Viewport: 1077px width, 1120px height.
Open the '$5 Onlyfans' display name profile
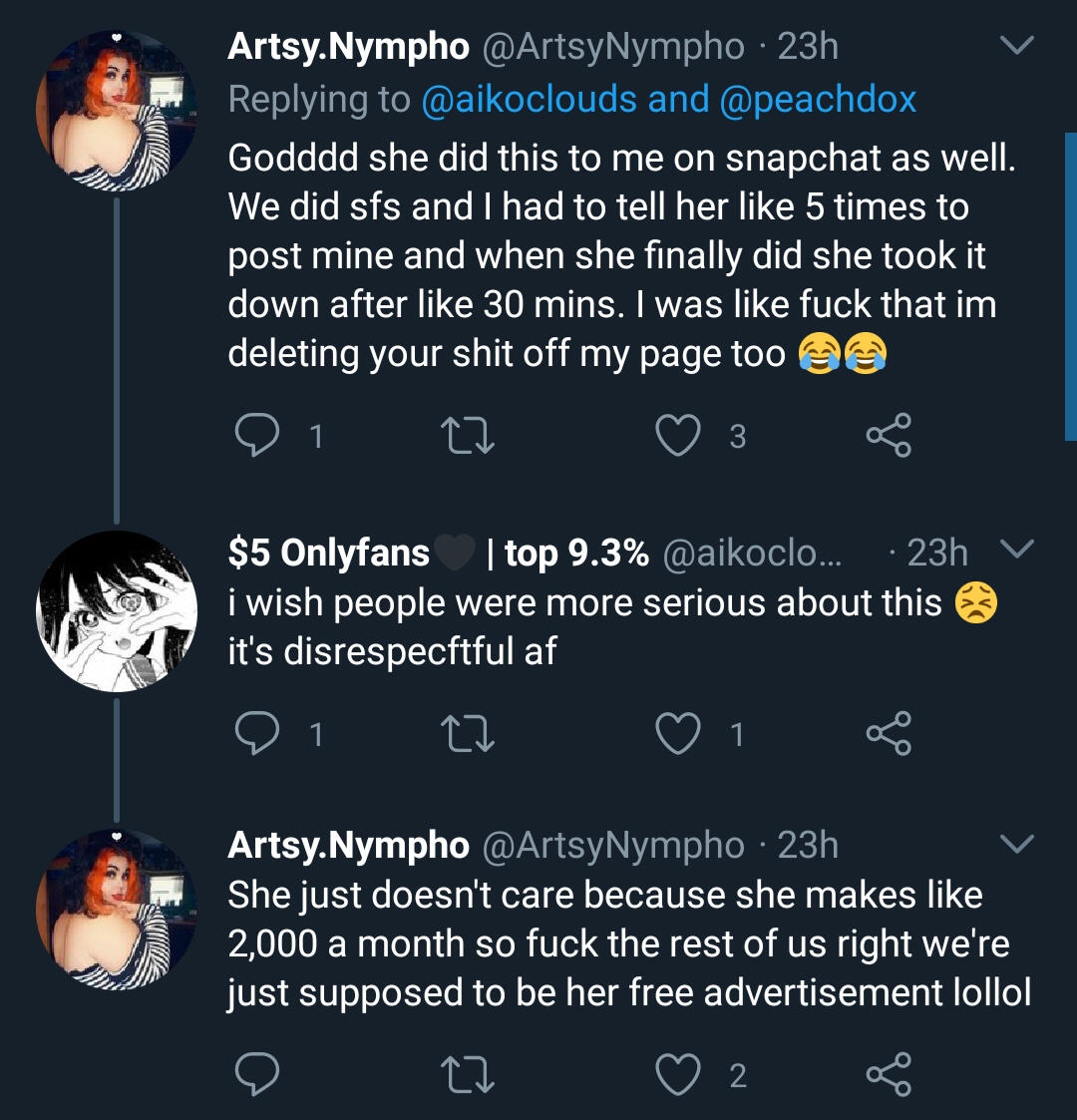(329, 552)
